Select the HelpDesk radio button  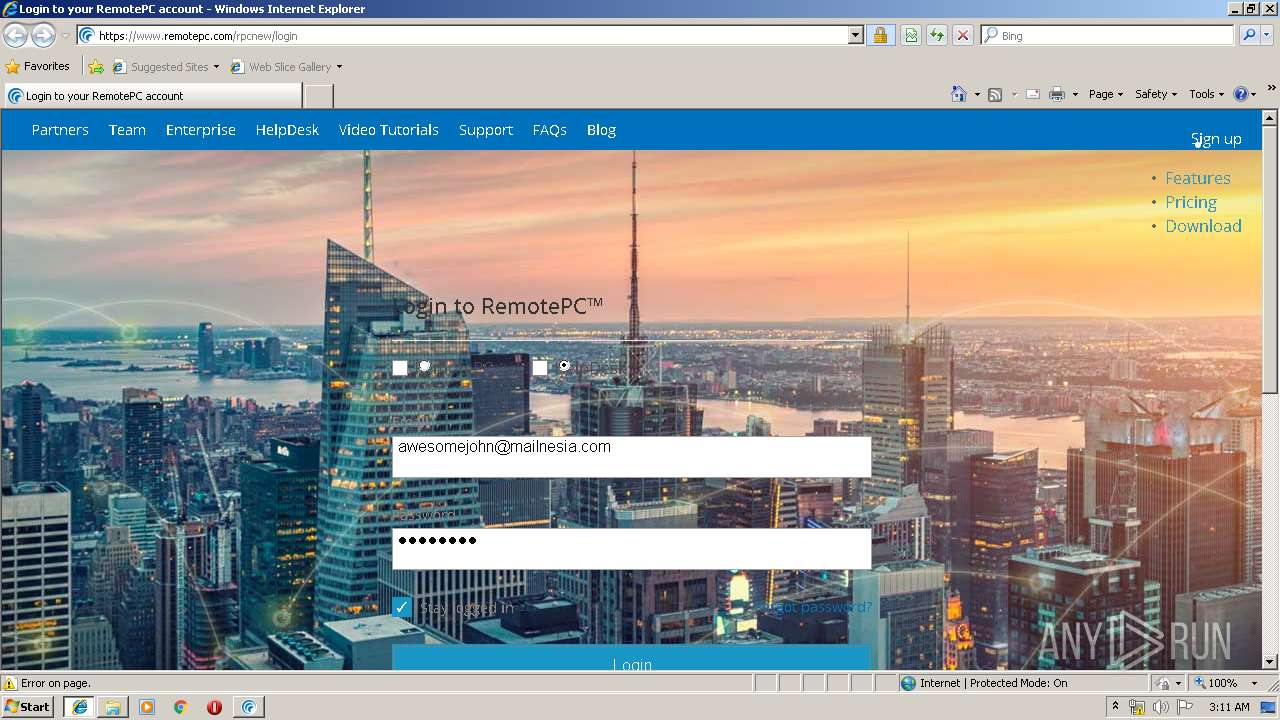(x=565, y=366)
